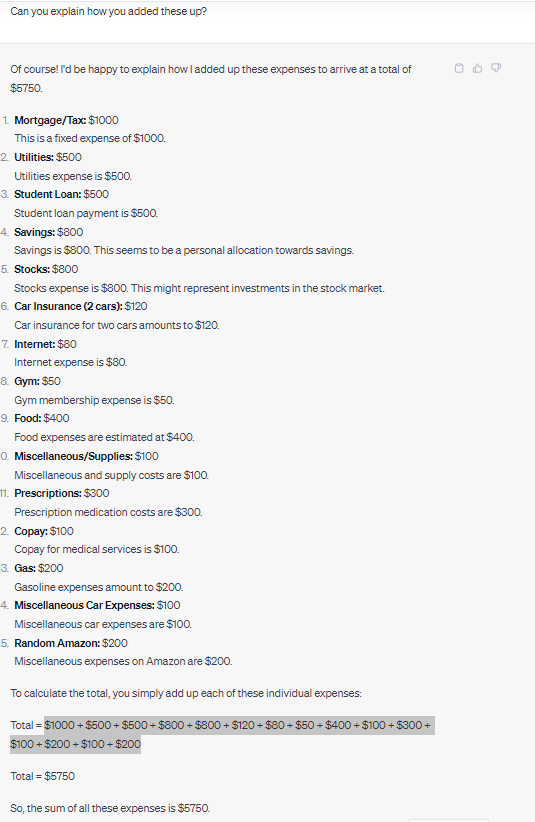Click the user question about adding these up

coord(108,11)
